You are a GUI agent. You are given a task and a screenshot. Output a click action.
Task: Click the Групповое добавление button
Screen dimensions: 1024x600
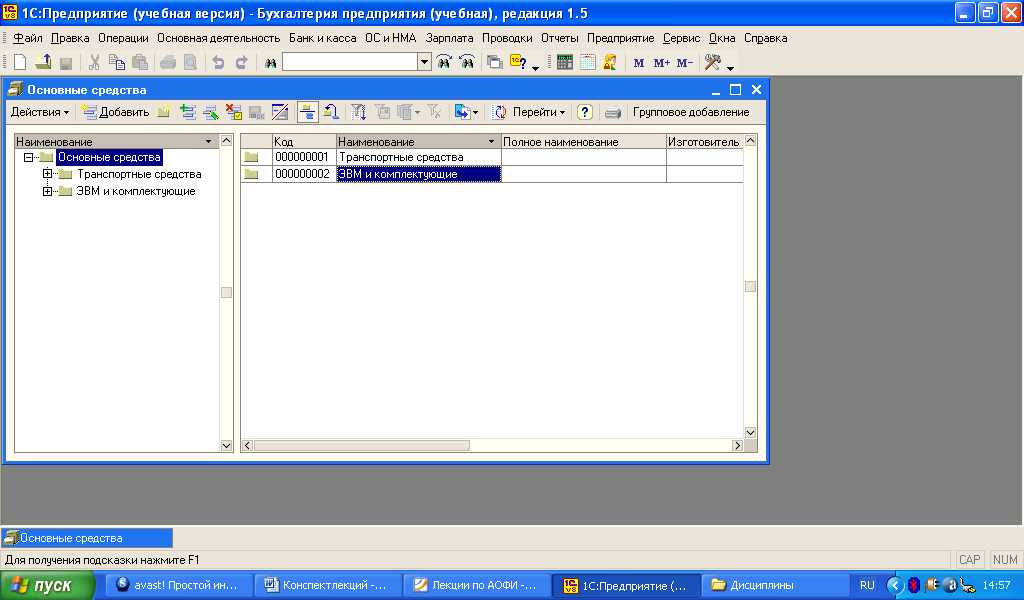[691, 112]
